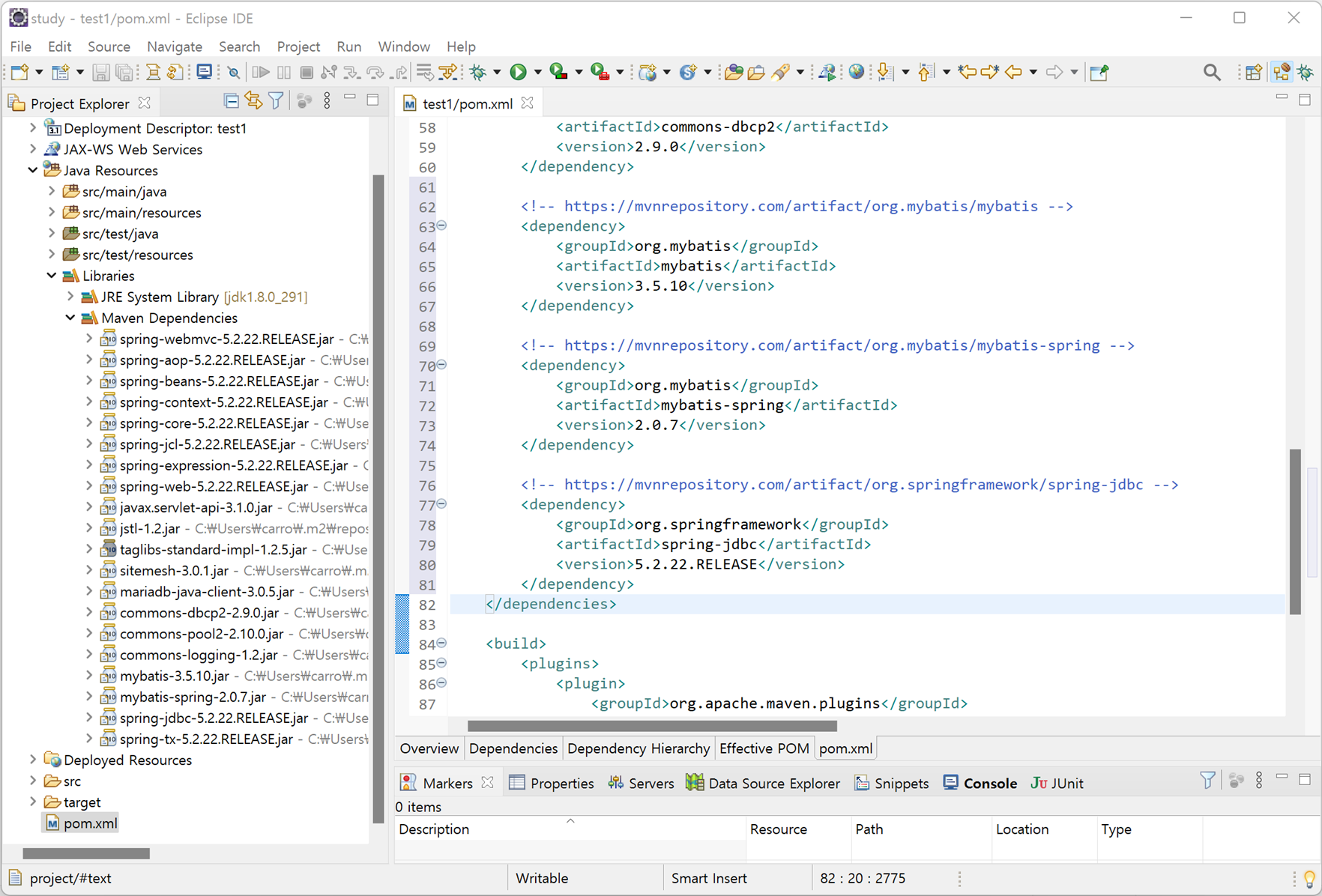This screenshot has width=1322, height=896.
Task: Open the Source menu
Action: click(x=109, y=46)
